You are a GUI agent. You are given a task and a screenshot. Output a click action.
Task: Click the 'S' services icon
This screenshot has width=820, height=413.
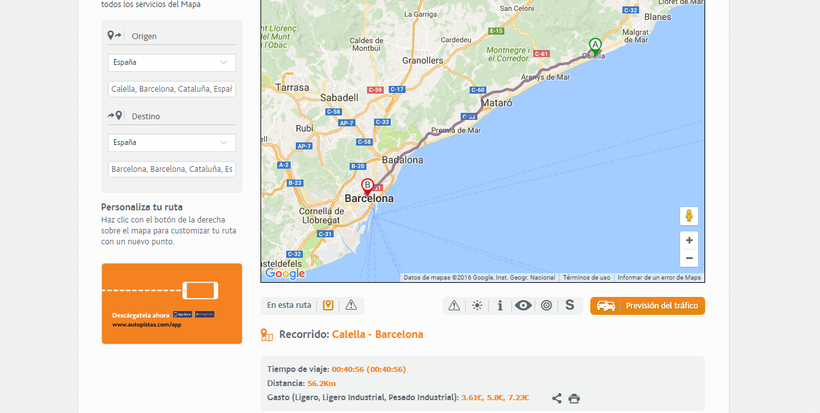point(569,305)
